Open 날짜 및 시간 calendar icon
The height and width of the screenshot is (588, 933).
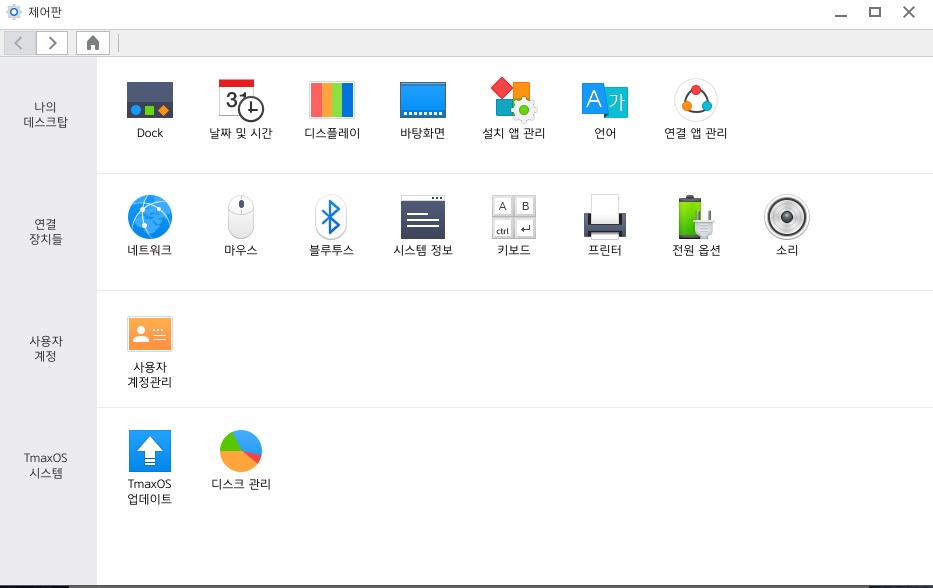click(x=241, y=101)
